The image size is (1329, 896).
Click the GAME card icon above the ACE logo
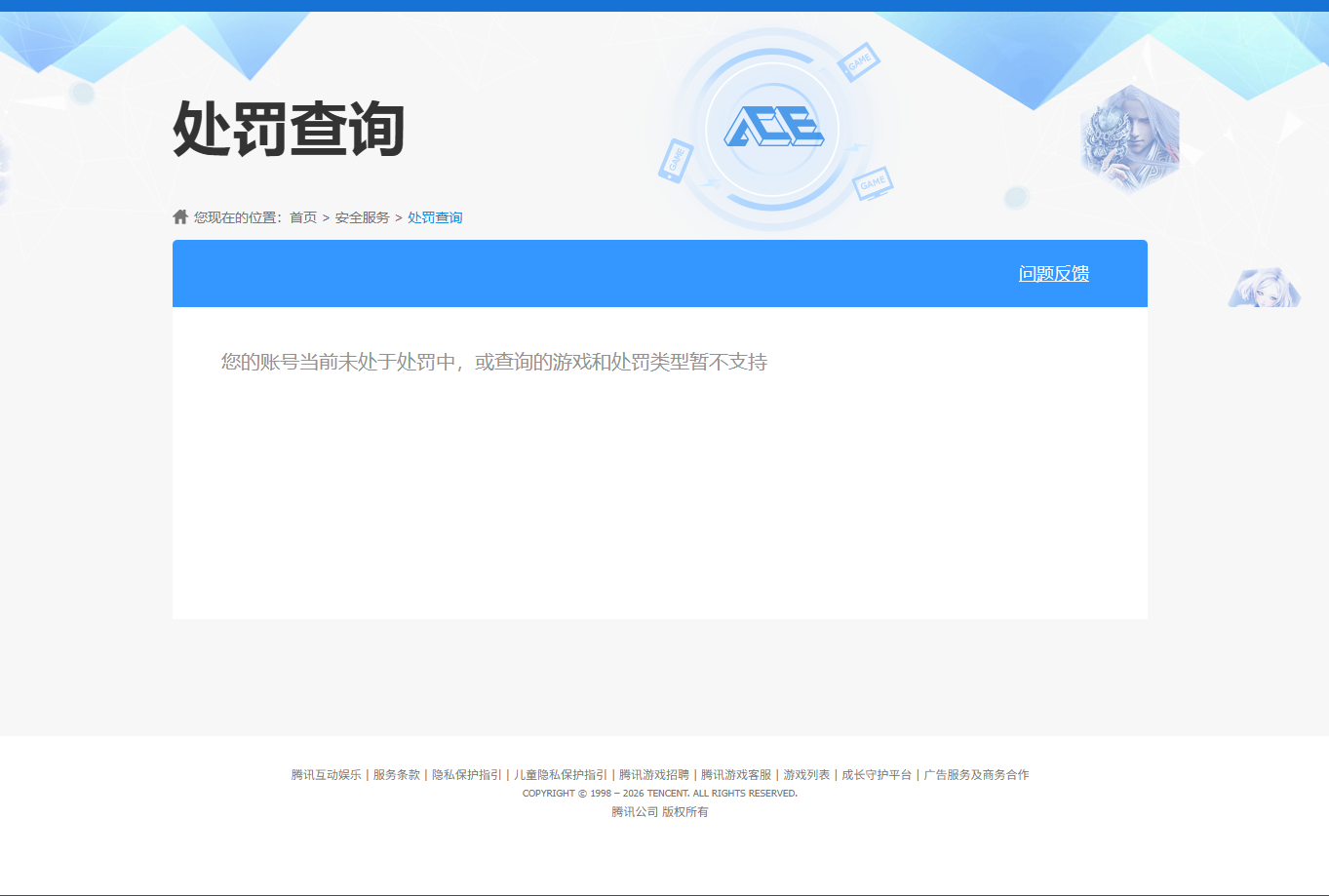[x=857, y=60]
